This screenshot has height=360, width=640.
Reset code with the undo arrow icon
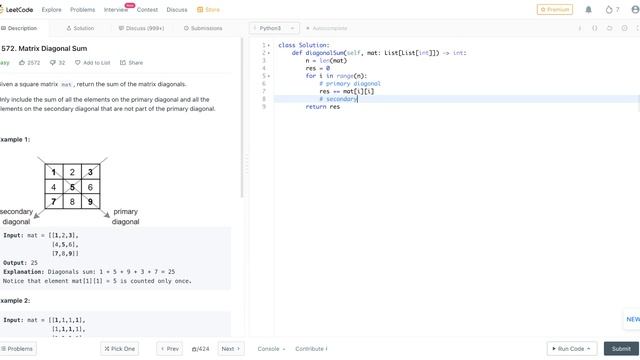pyautogui.click(x=609, y=28)
